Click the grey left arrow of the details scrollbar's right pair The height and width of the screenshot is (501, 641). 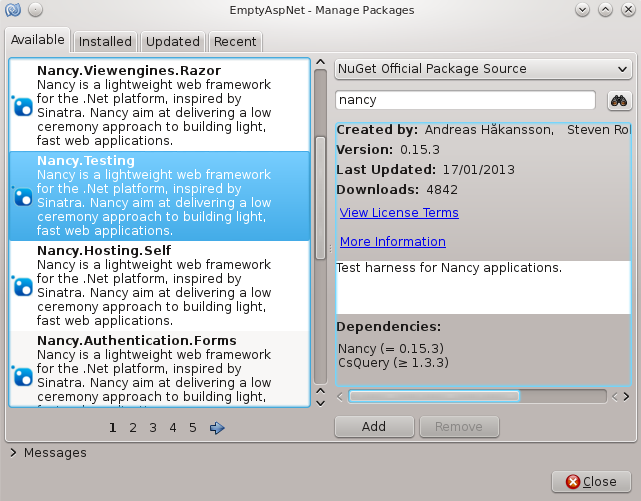click(x=614, y=397)
